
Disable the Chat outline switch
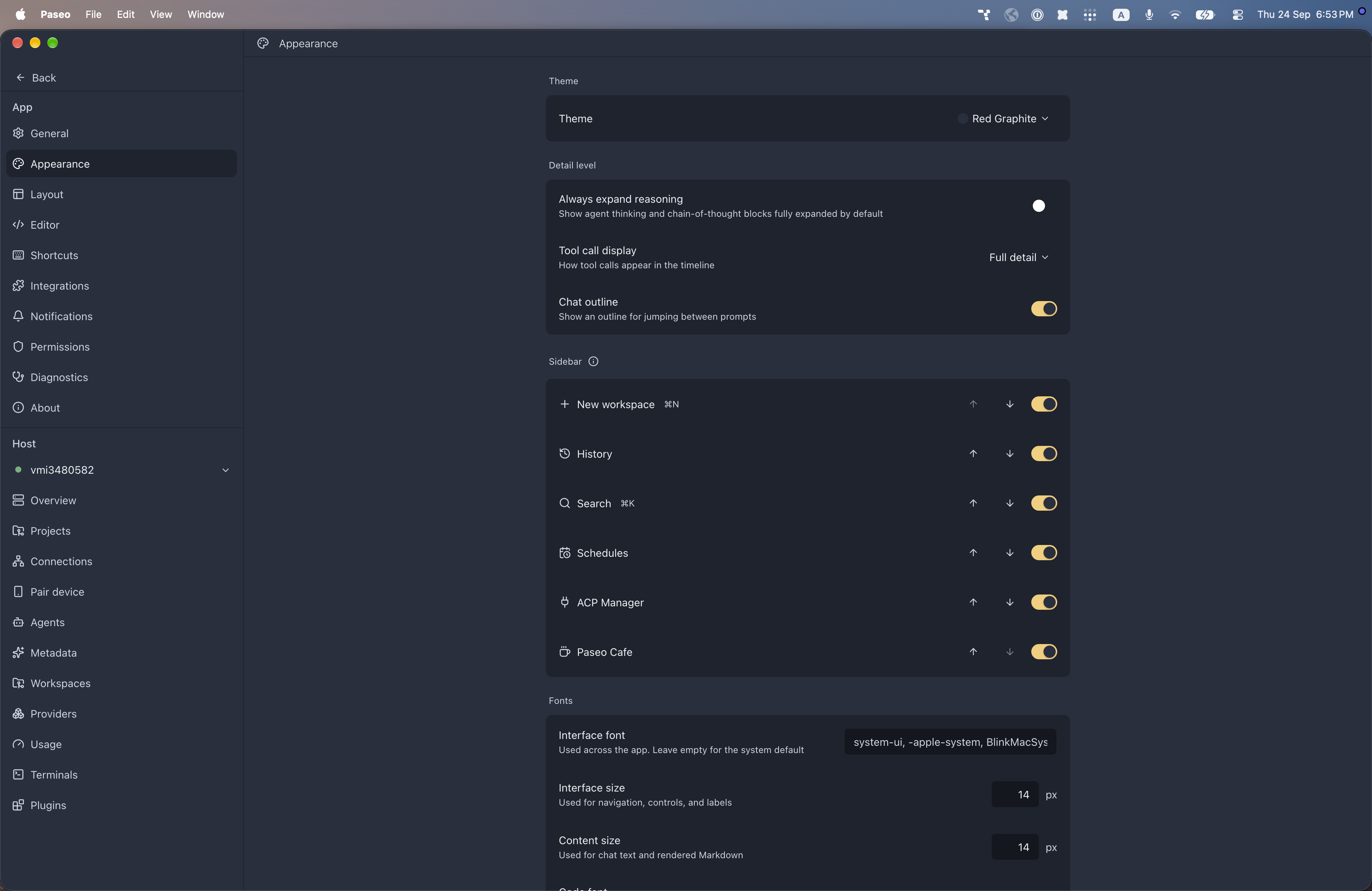click(x=1043, y=309)
